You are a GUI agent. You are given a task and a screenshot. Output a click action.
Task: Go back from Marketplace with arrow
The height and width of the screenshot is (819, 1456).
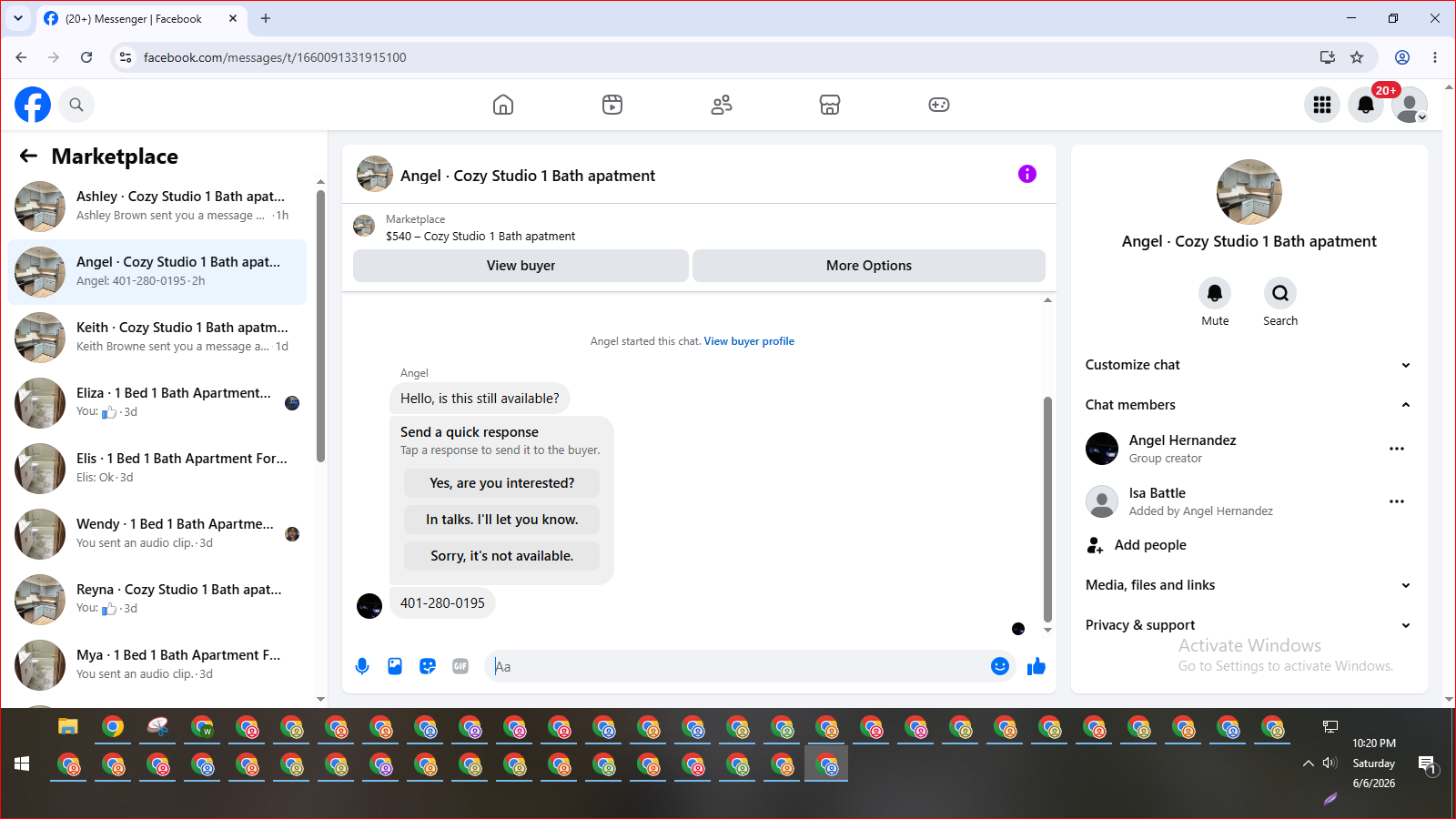point(29,156)
